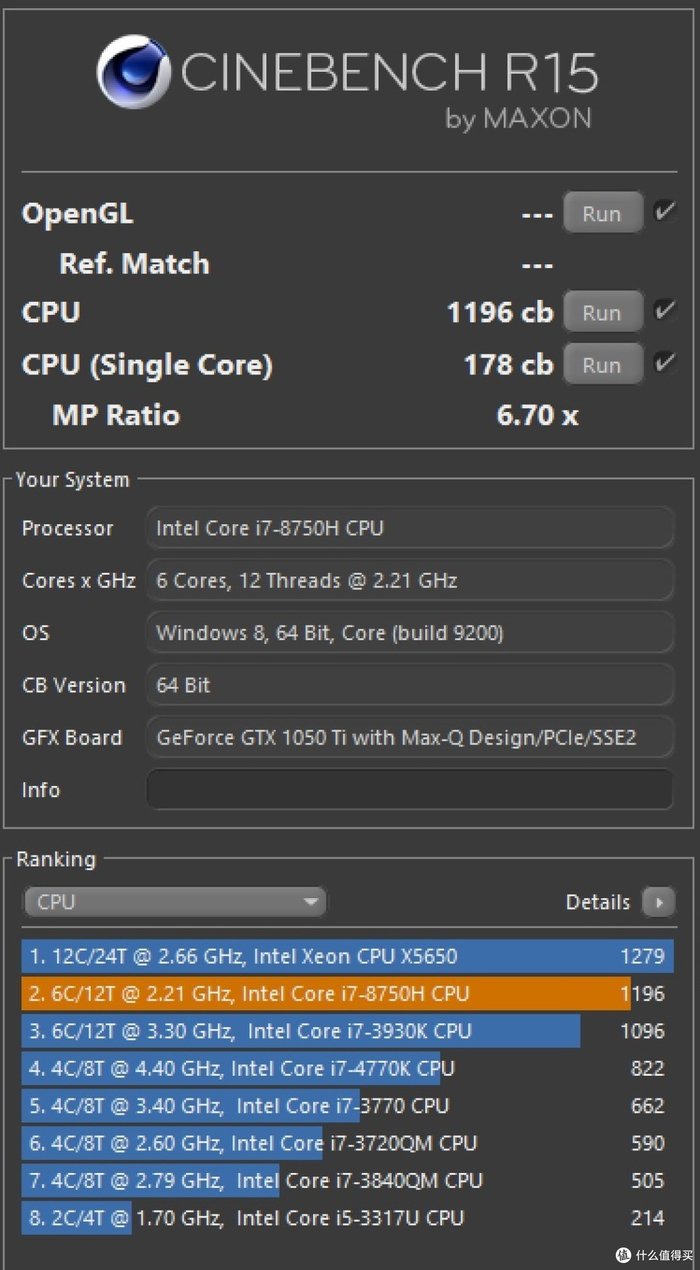Run the CPU benchmark test
The width and height of the screenshot is (700, 1270).
pyautogui.click(x=602, y=312)
